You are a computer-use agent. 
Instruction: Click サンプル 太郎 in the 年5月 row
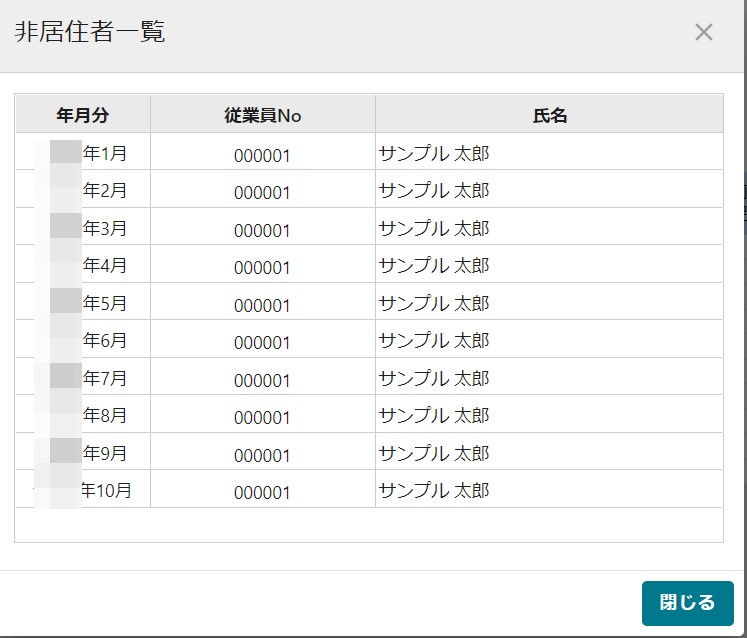point(434,303)
